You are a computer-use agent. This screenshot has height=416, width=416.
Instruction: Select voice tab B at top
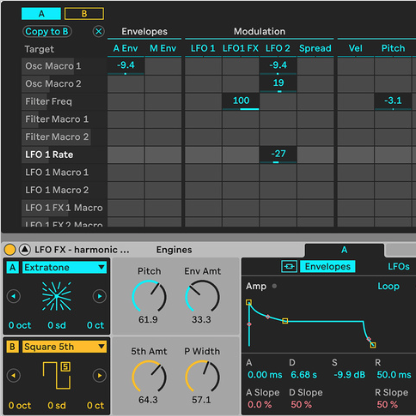(84, 14)
